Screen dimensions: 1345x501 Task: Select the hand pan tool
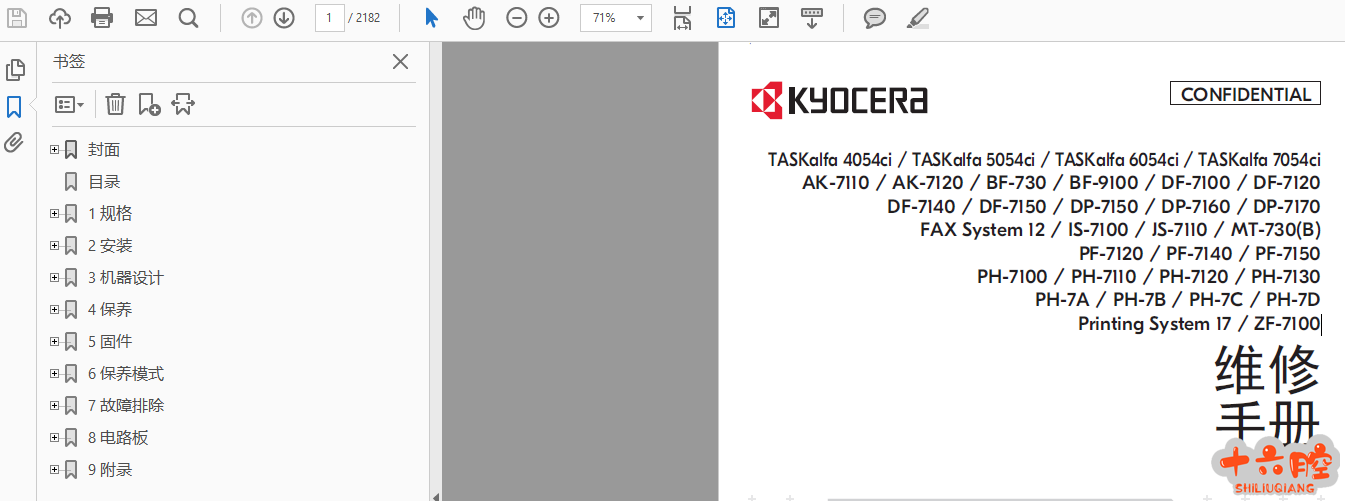tap(474, 18)
